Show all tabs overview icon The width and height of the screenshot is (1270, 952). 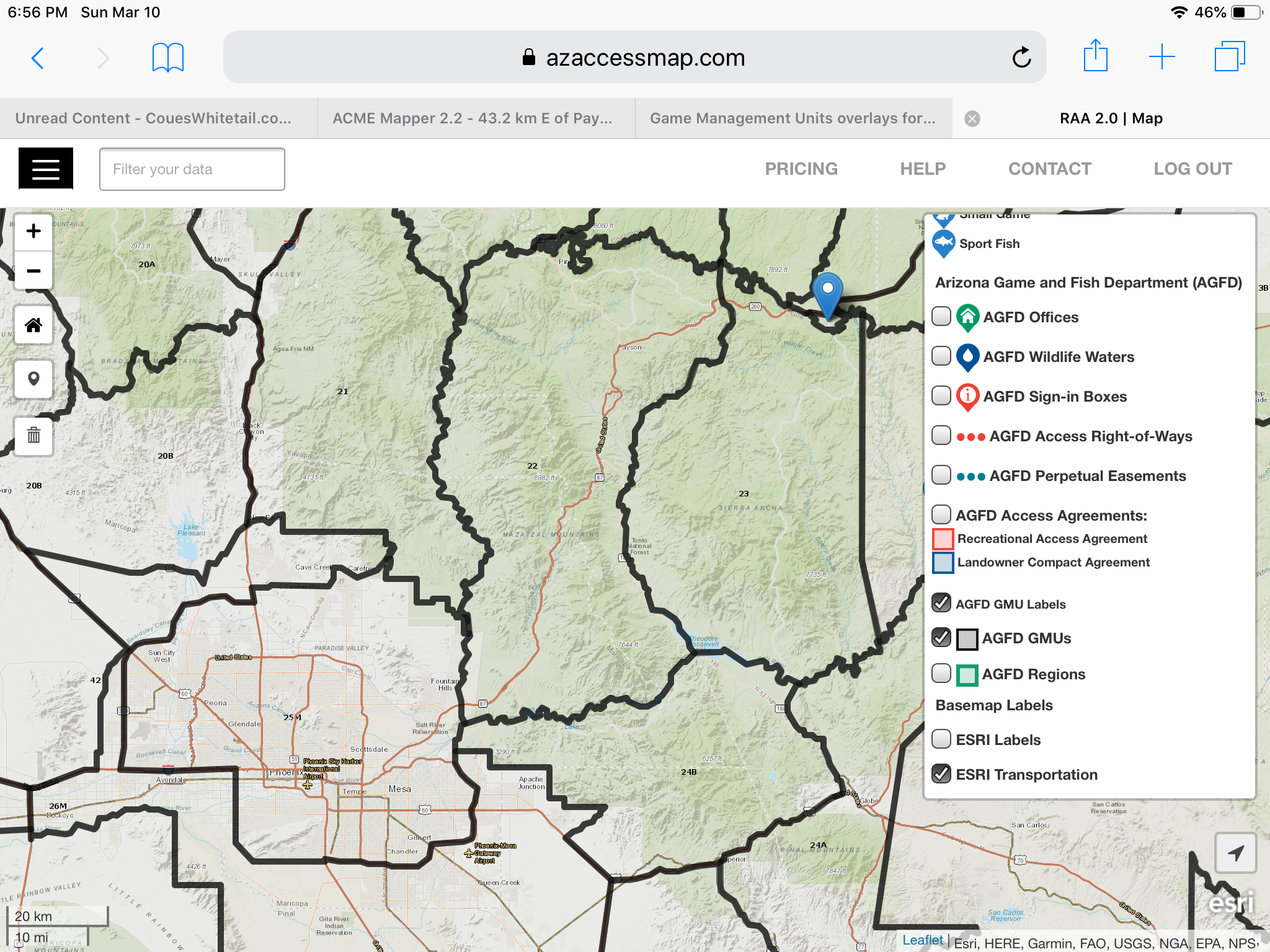1229,56
